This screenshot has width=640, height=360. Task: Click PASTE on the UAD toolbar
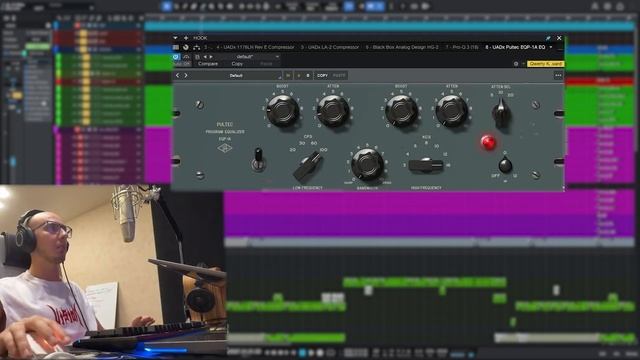(x=339, y=76)
